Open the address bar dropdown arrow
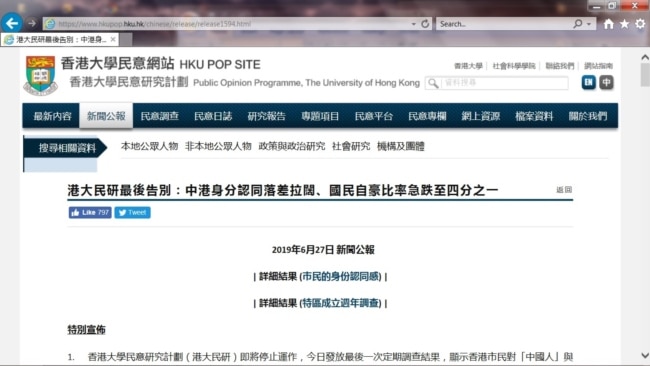This screenshot has width=650, height=366. pyautogui.click(x=413, y=24)
